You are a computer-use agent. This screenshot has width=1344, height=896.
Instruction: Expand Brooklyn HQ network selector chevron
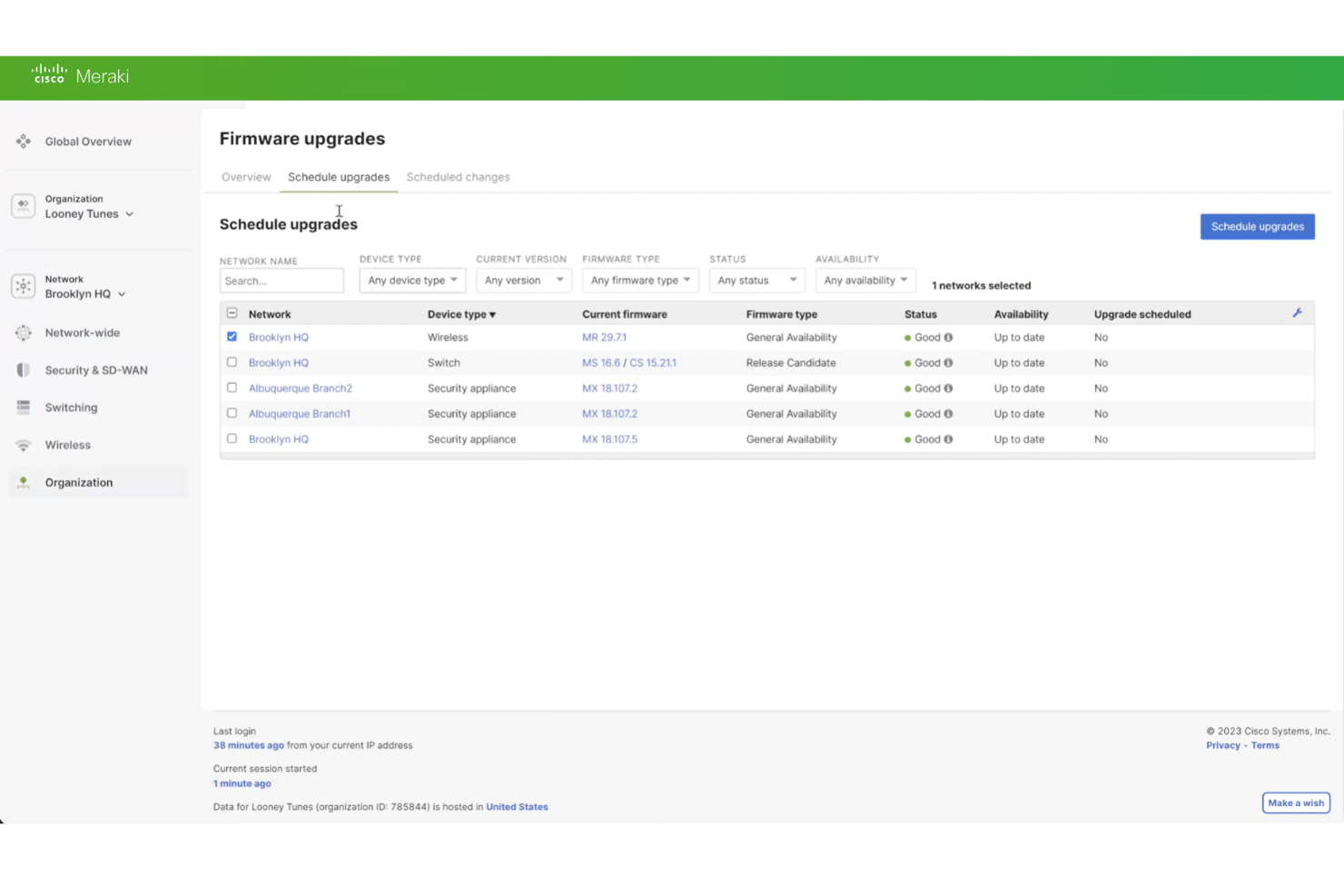(122, 294)
